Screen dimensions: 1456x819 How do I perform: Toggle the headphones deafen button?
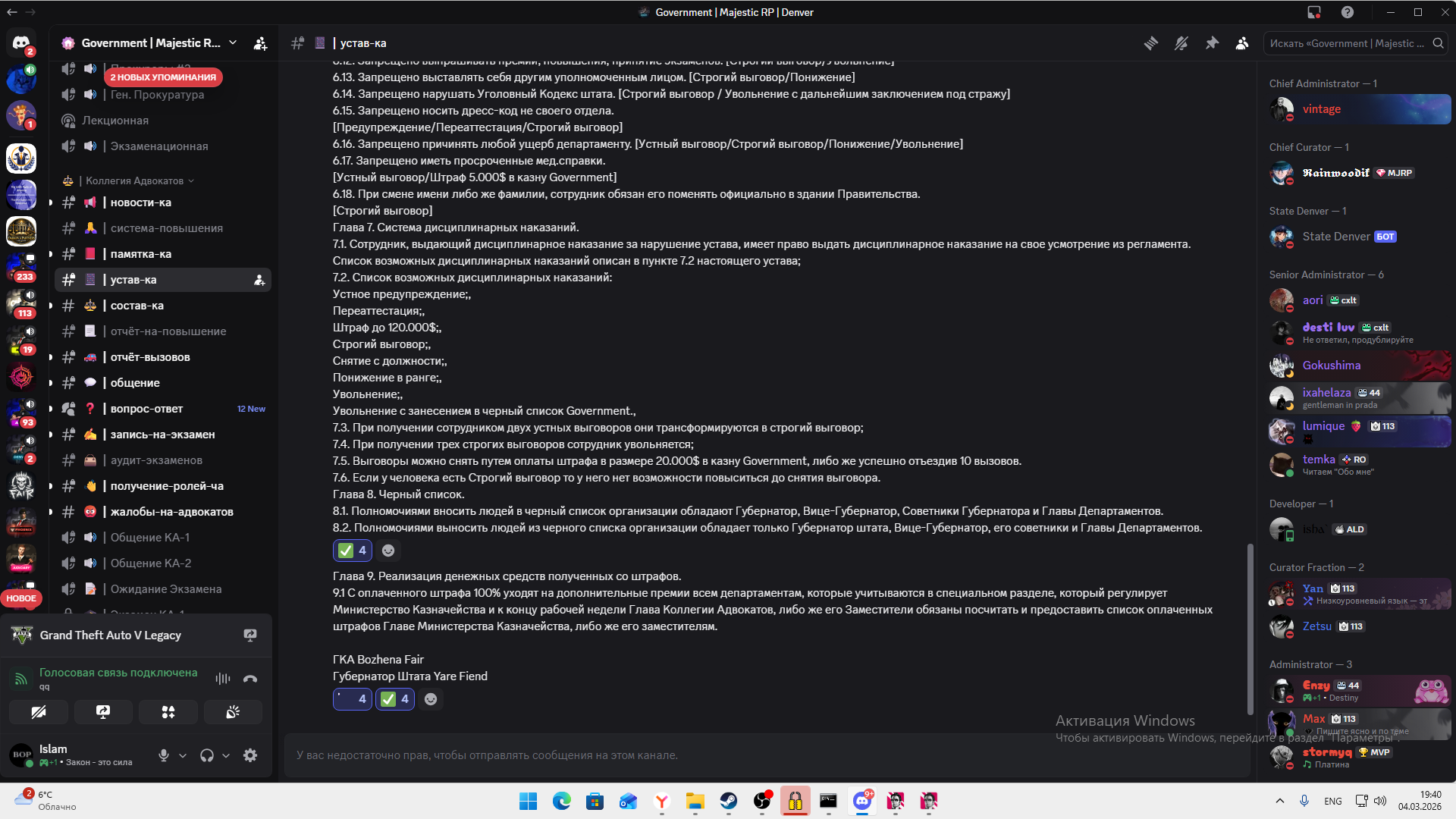point(206,755)
